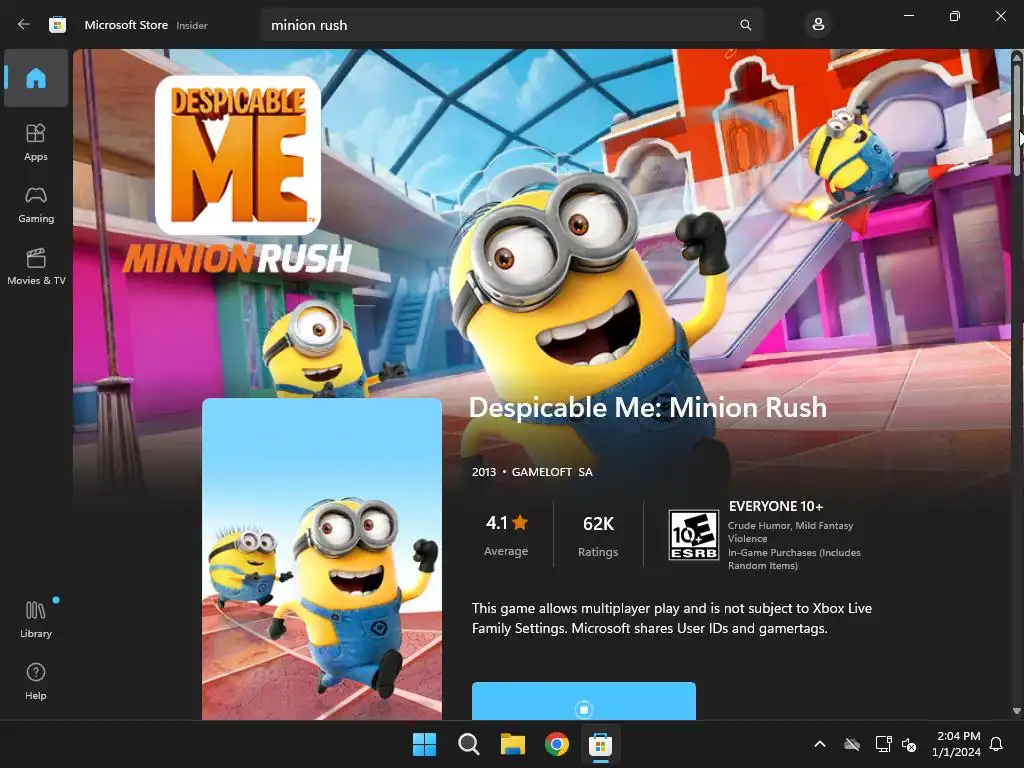This screenshot has width=1024, height=768.
Task: Go back with the back arrow
Action: point(24,25)
